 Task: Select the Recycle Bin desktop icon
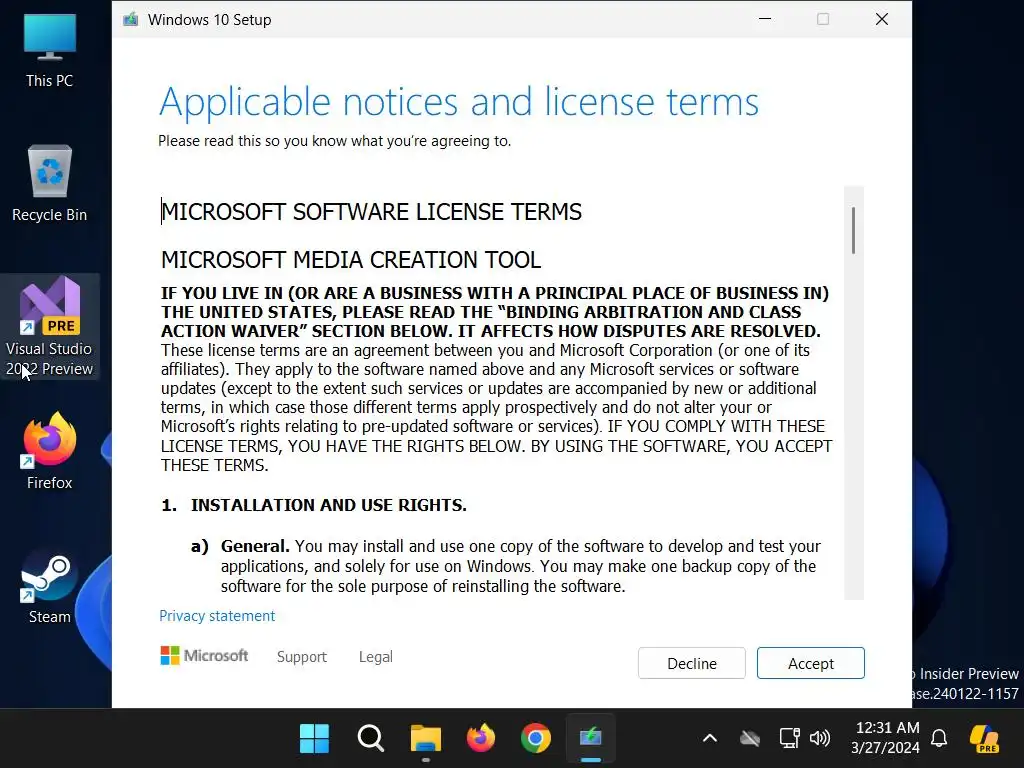(50, 184)
